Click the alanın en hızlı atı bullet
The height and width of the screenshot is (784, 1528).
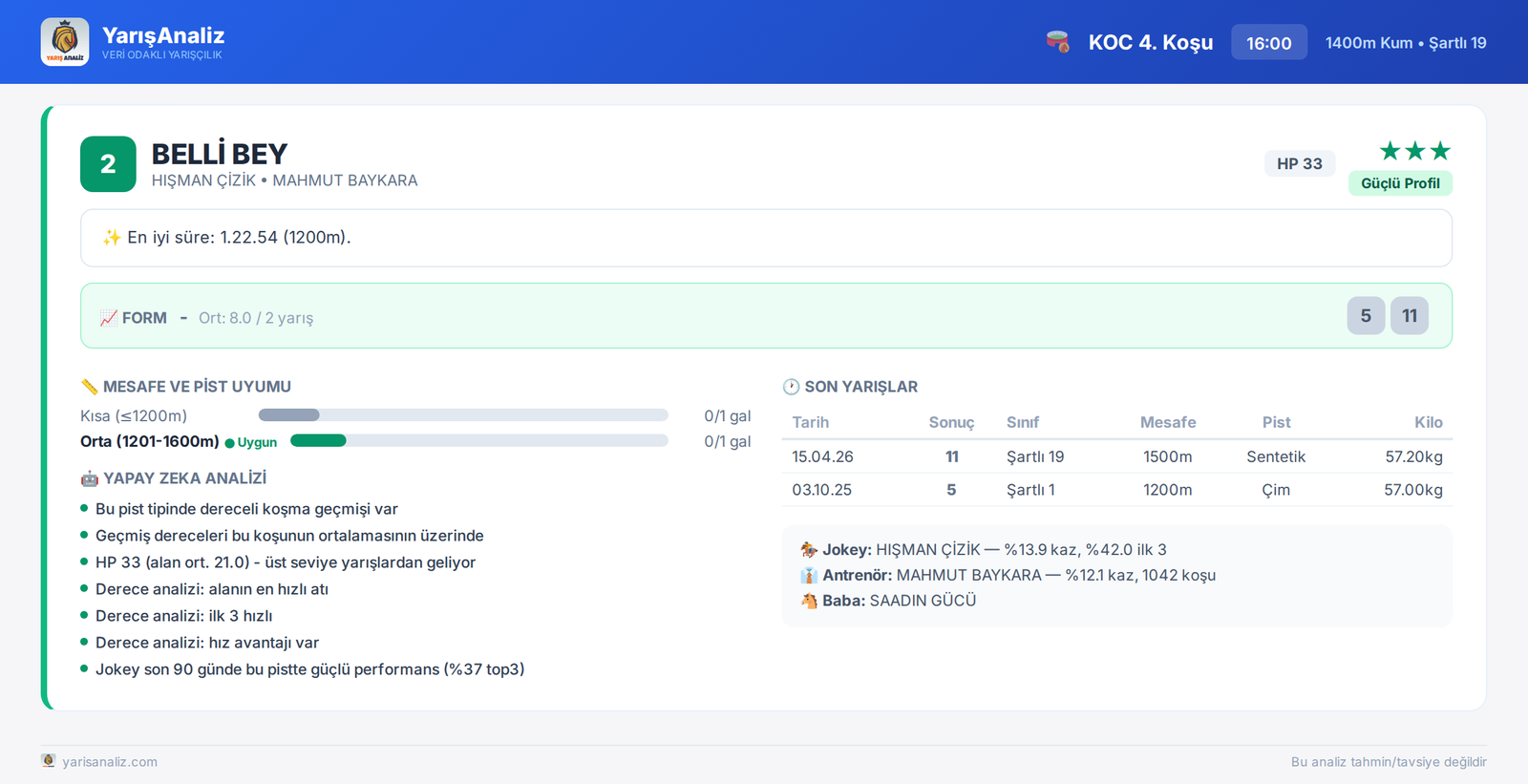point(212,589)
